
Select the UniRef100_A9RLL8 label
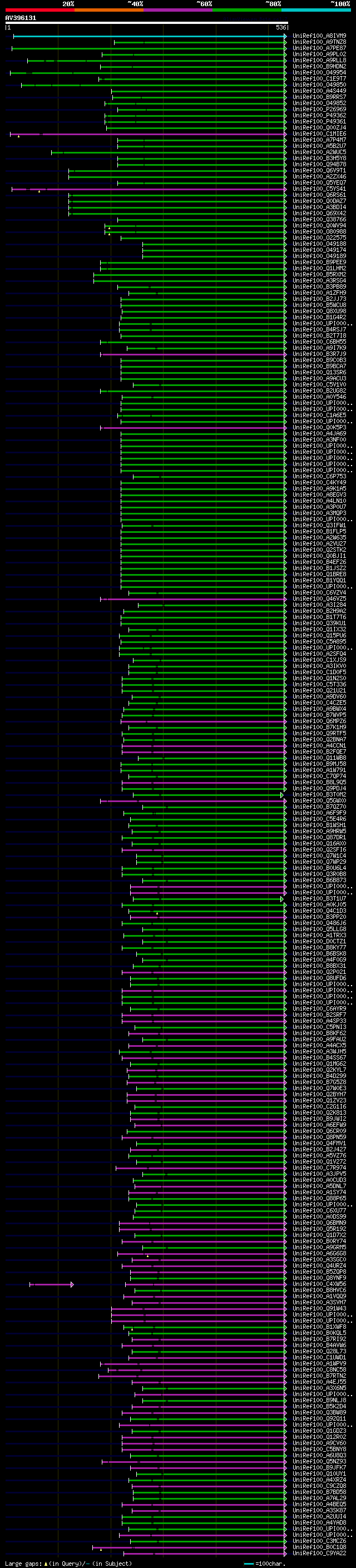point(319,60)
